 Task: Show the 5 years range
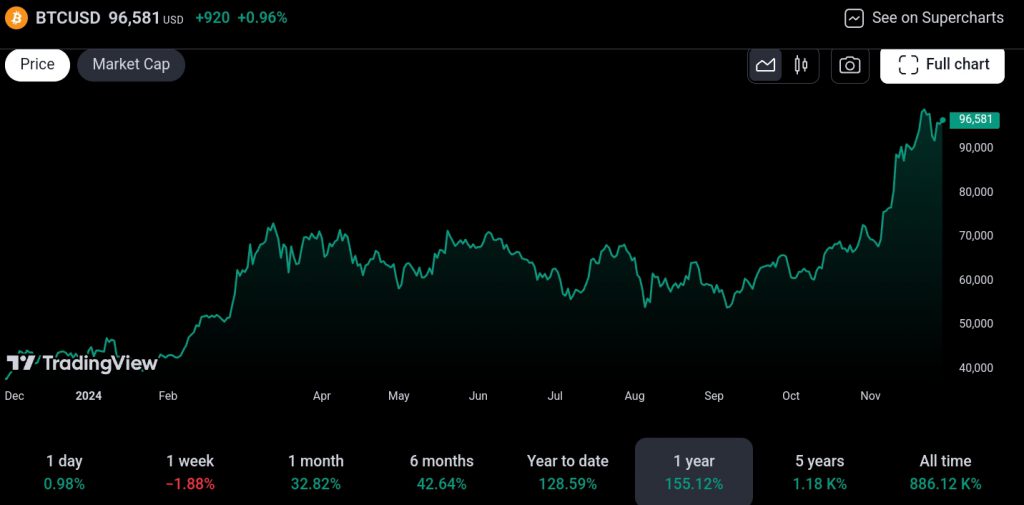coord(819,472)
